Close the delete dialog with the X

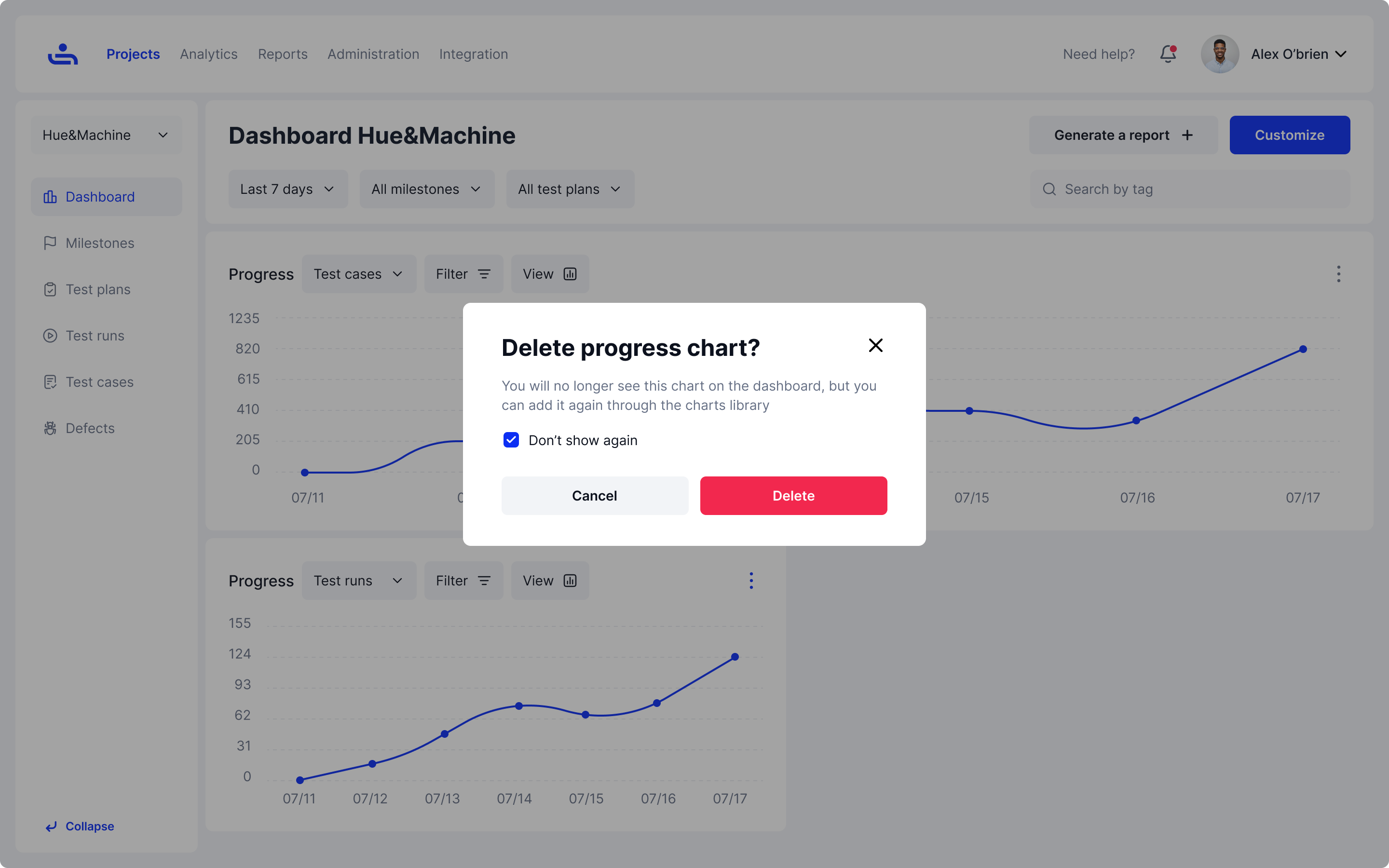[x=875, y=345]
